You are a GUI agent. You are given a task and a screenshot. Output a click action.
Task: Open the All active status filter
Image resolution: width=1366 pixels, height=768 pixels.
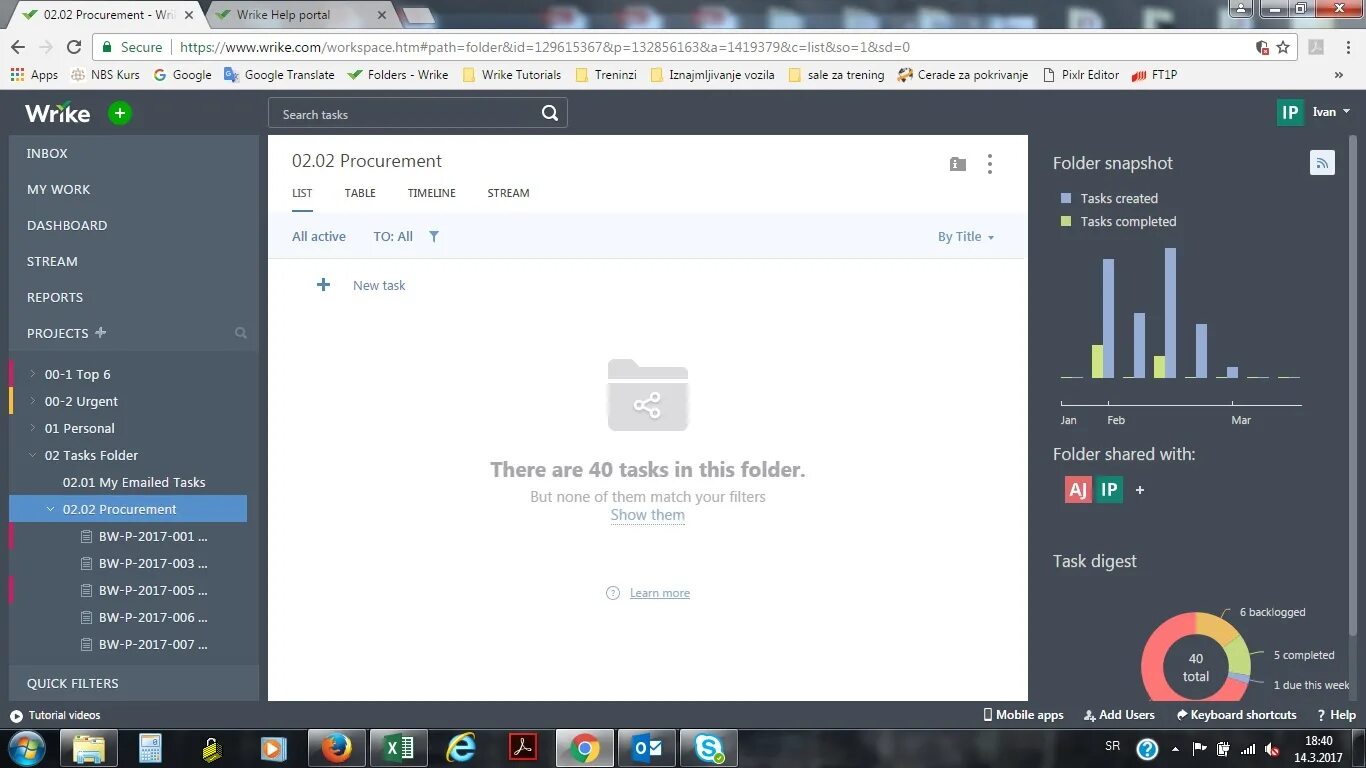(319, 236)
